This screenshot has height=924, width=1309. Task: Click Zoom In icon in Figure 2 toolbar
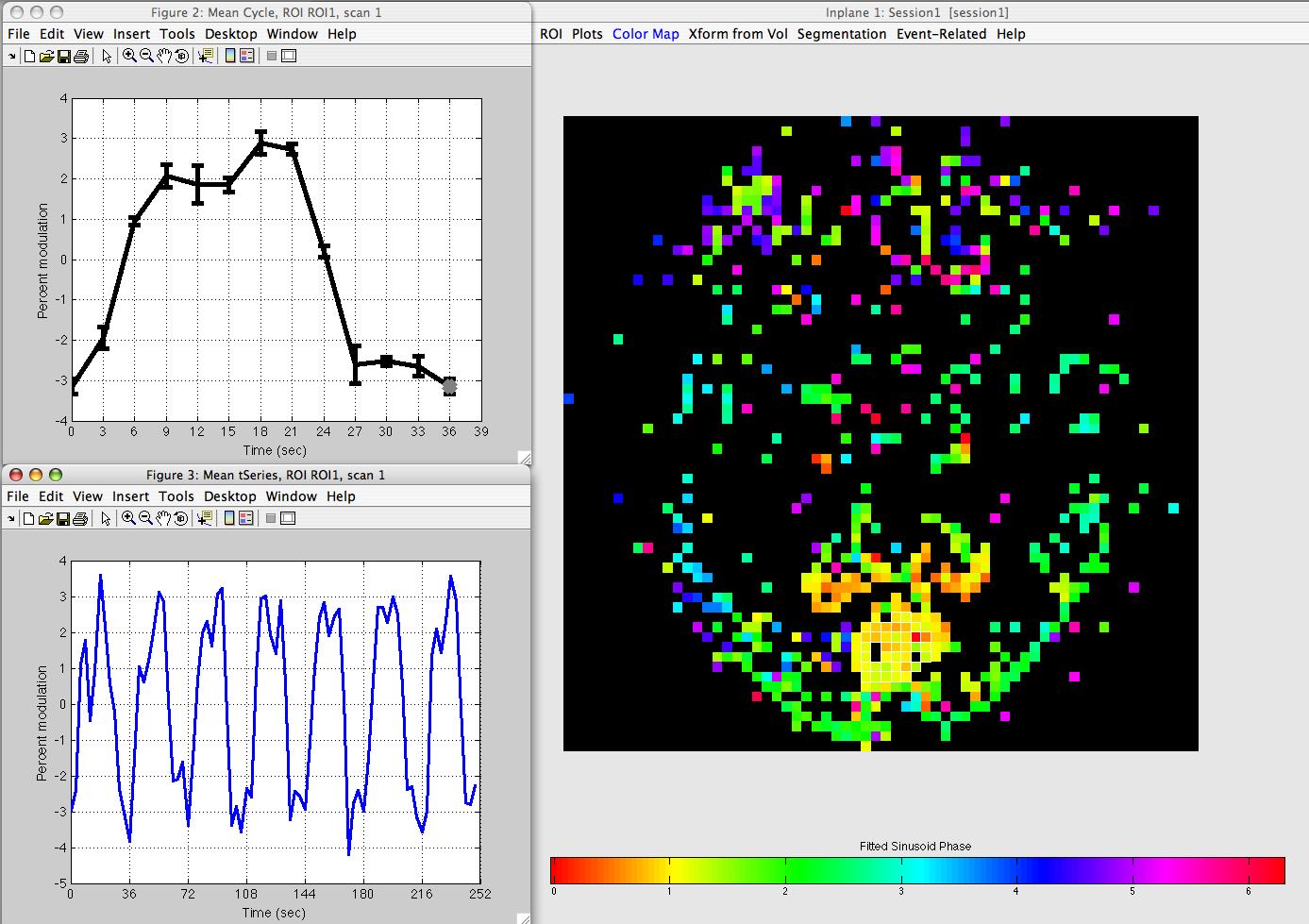129,56
